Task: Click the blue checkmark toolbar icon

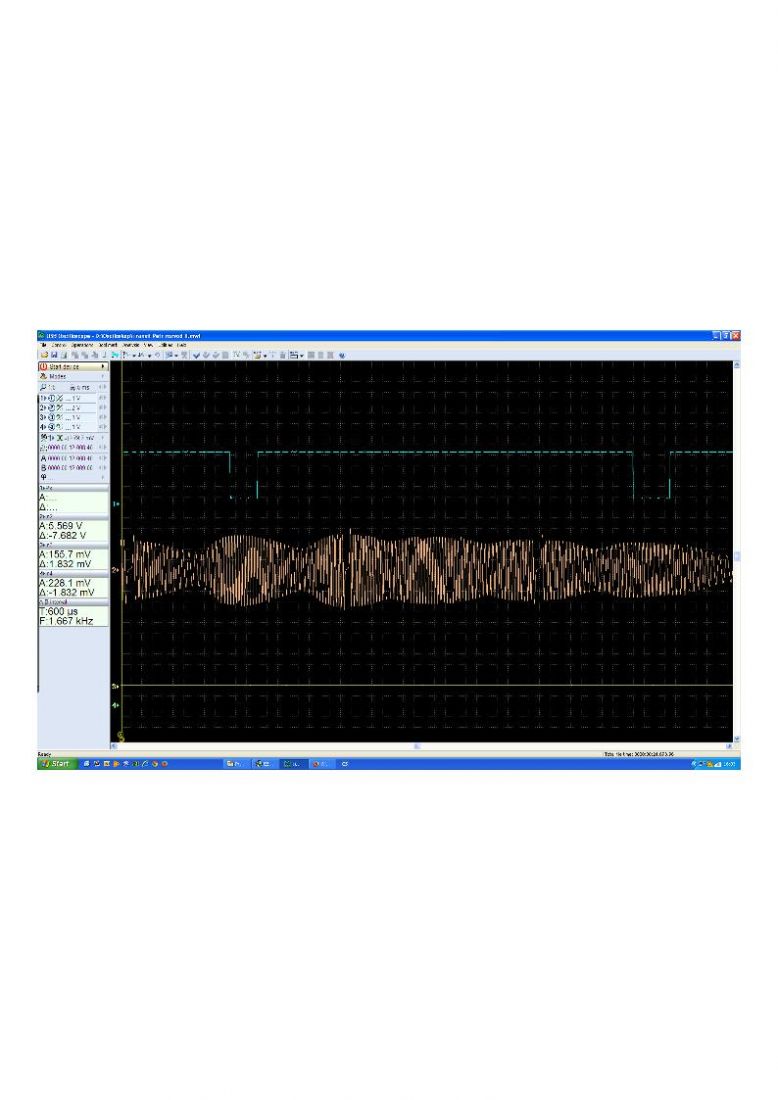Action: point(196,356)
